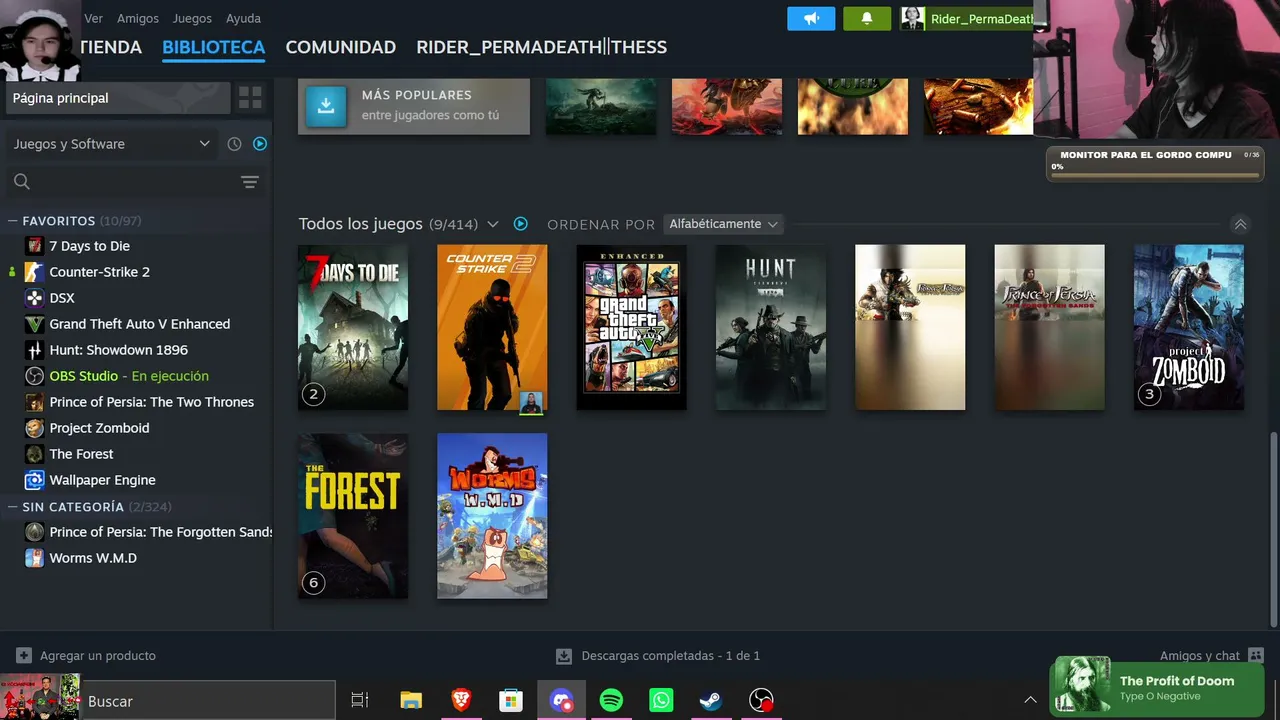Switch to Discord in the taskbar

(561, 701)
